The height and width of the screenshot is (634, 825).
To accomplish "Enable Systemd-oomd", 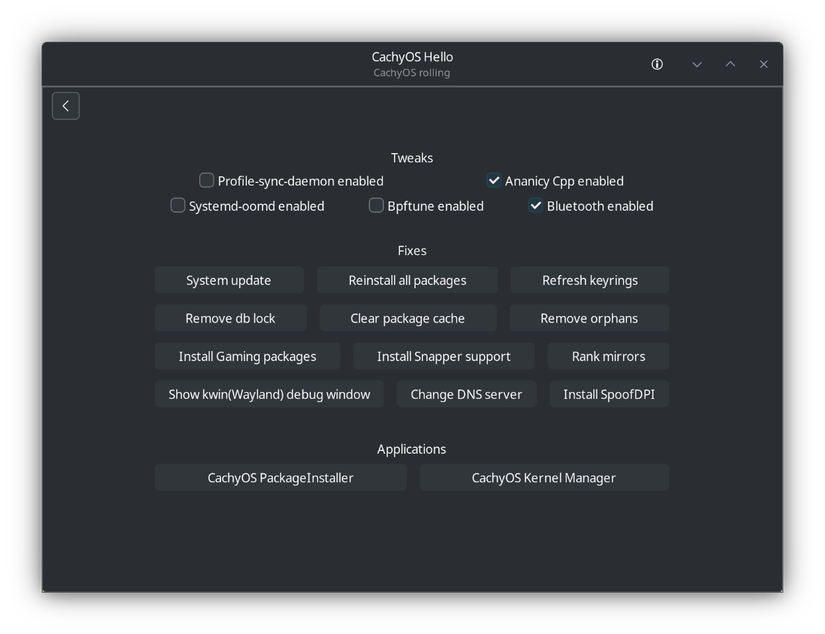I will 177,205.
